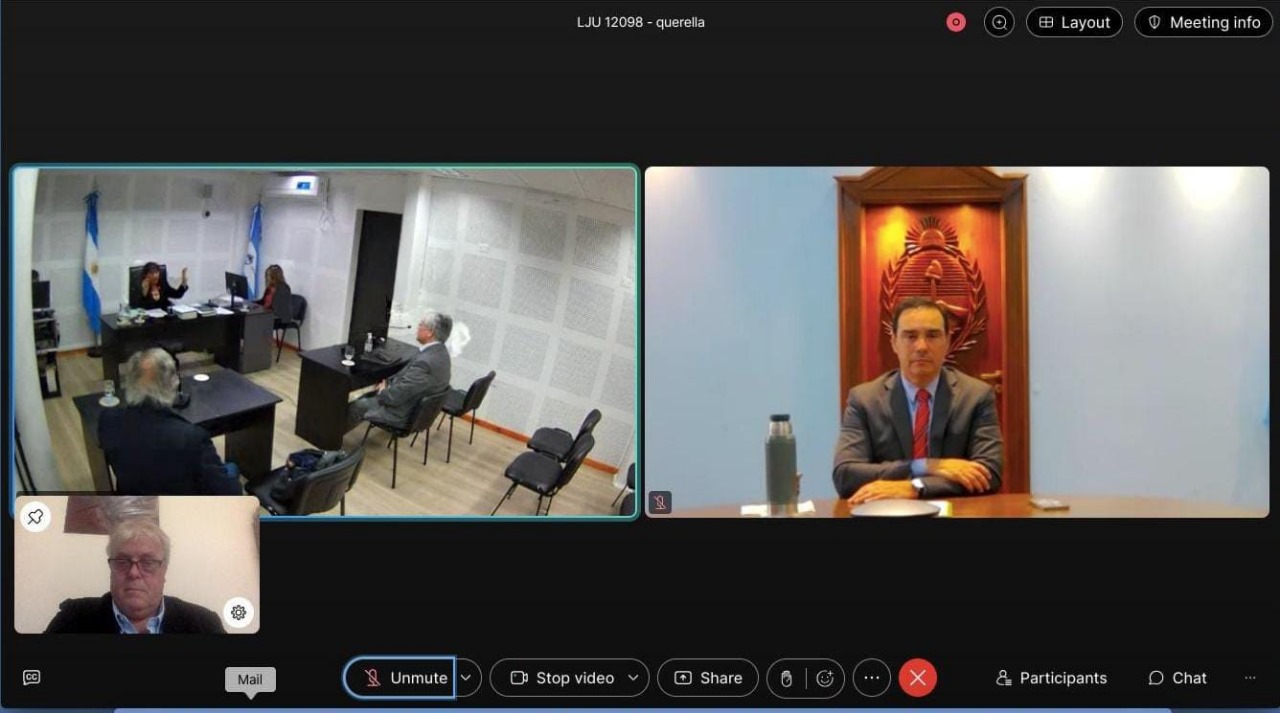Open the Participants panel

[1051, 678]
